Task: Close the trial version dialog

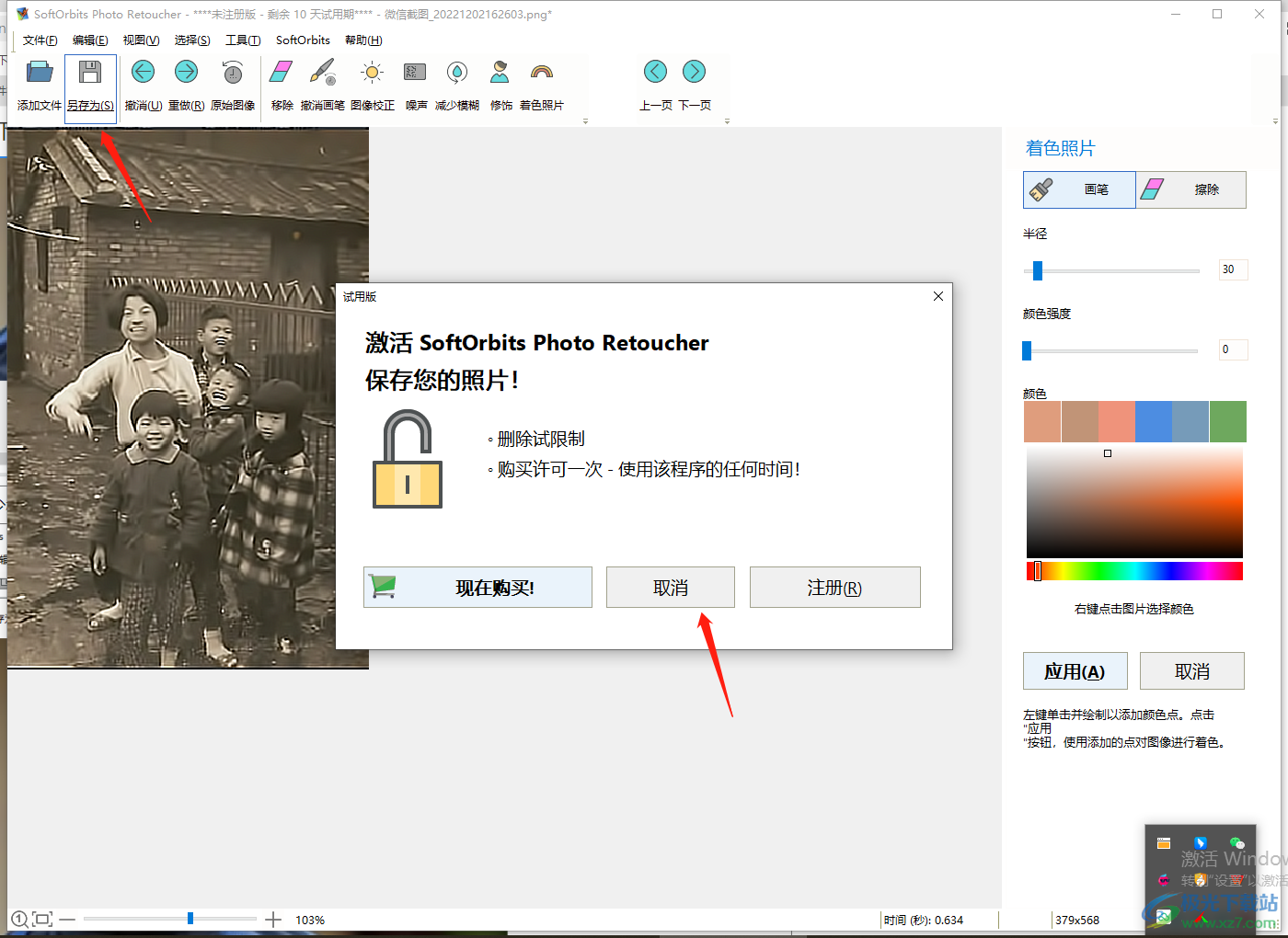Action: point(938,296)
